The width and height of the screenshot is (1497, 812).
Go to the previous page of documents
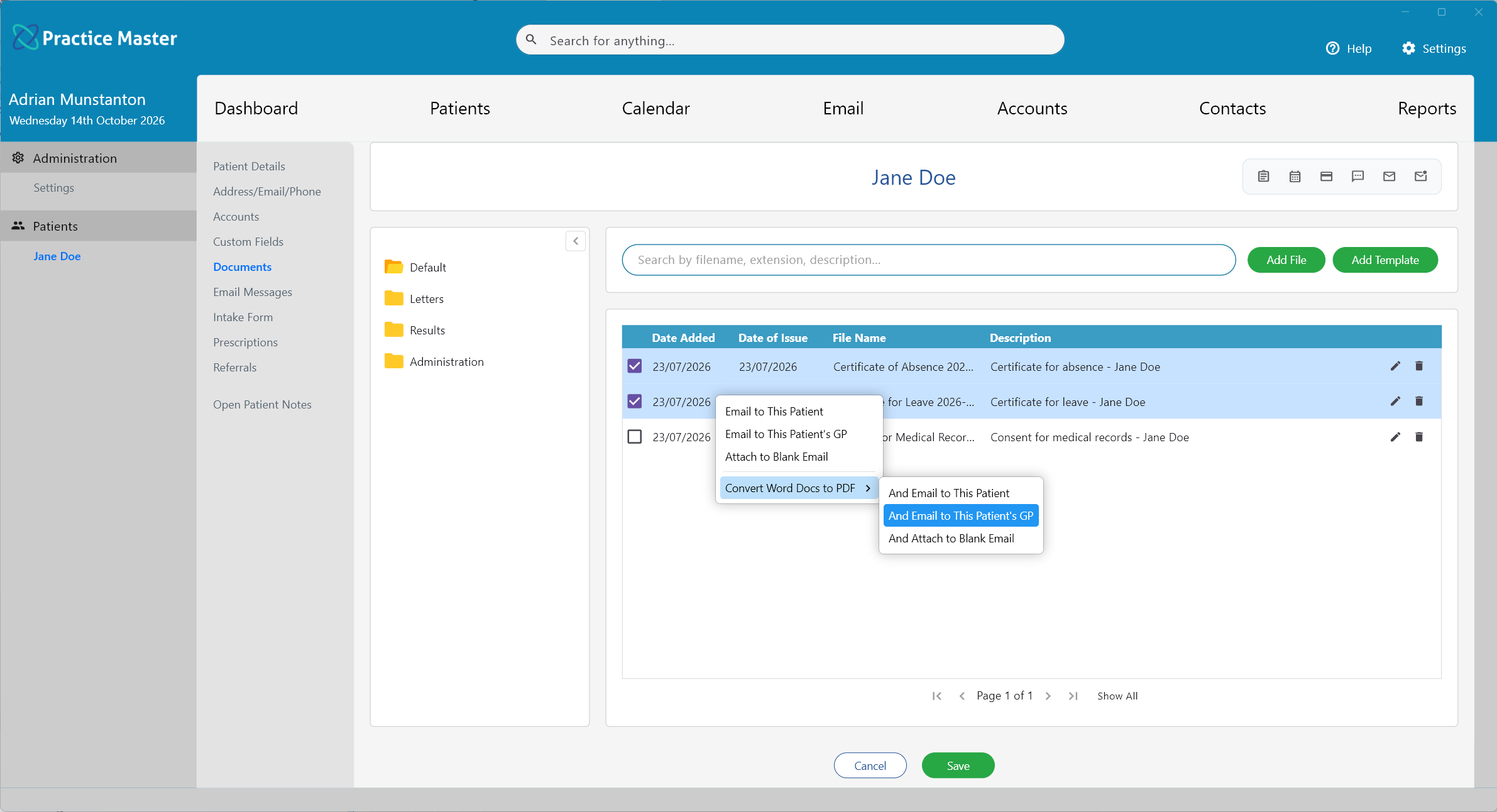(x=962, y=696)
